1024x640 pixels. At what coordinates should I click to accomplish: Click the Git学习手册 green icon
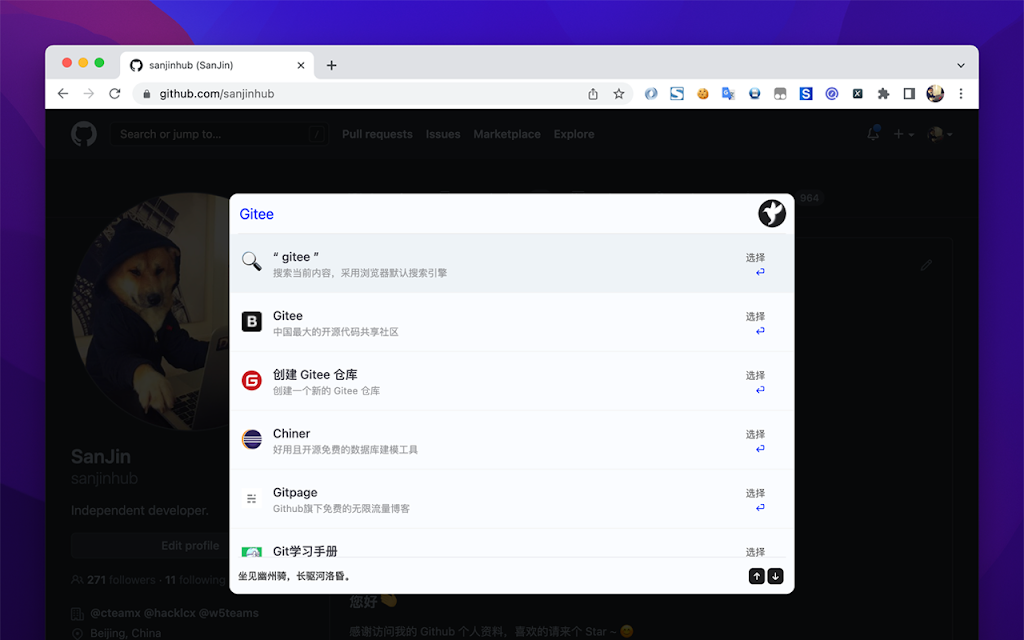click(x=251, y=552)
